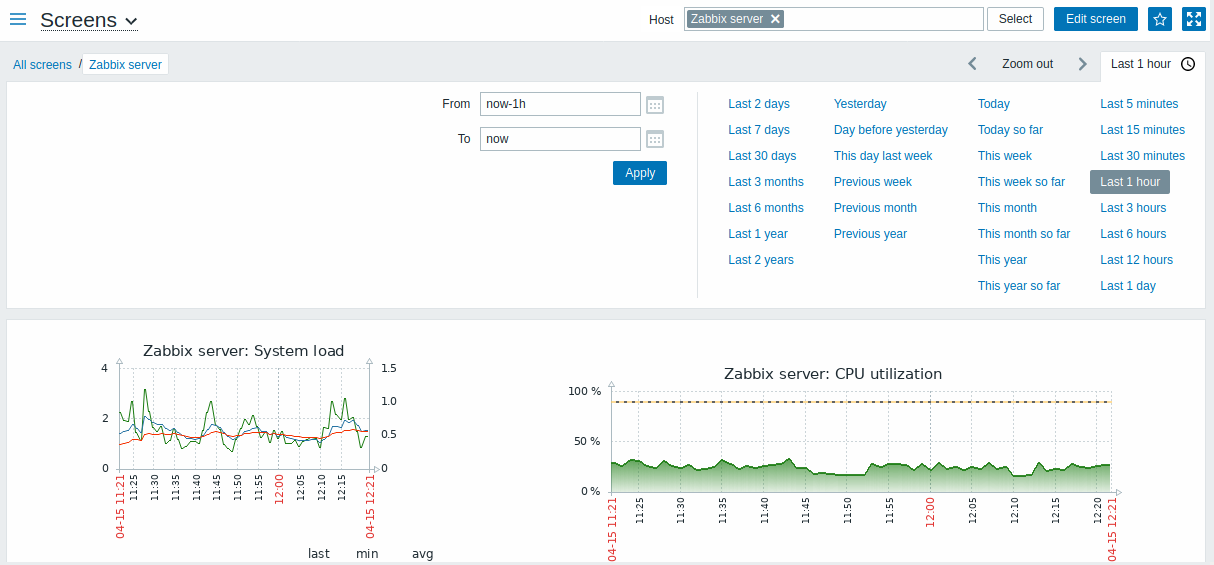Click the To date field

[560, 139]
